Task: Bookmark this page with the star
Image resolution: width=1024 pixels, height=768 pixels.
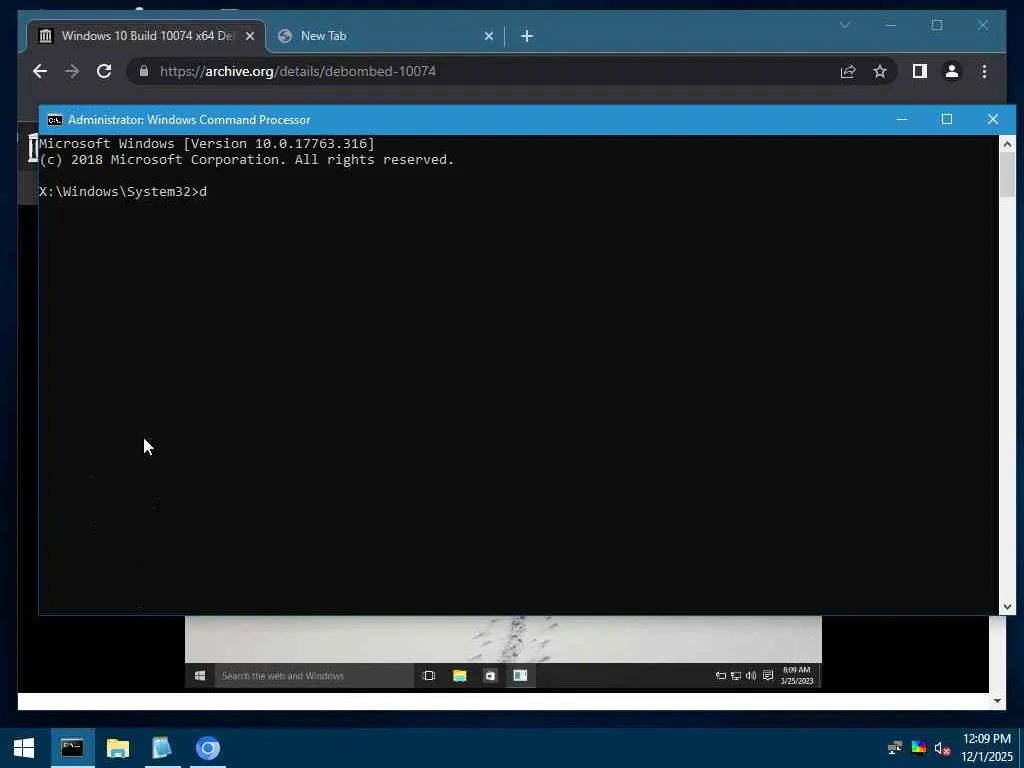Action: point(880,71)
